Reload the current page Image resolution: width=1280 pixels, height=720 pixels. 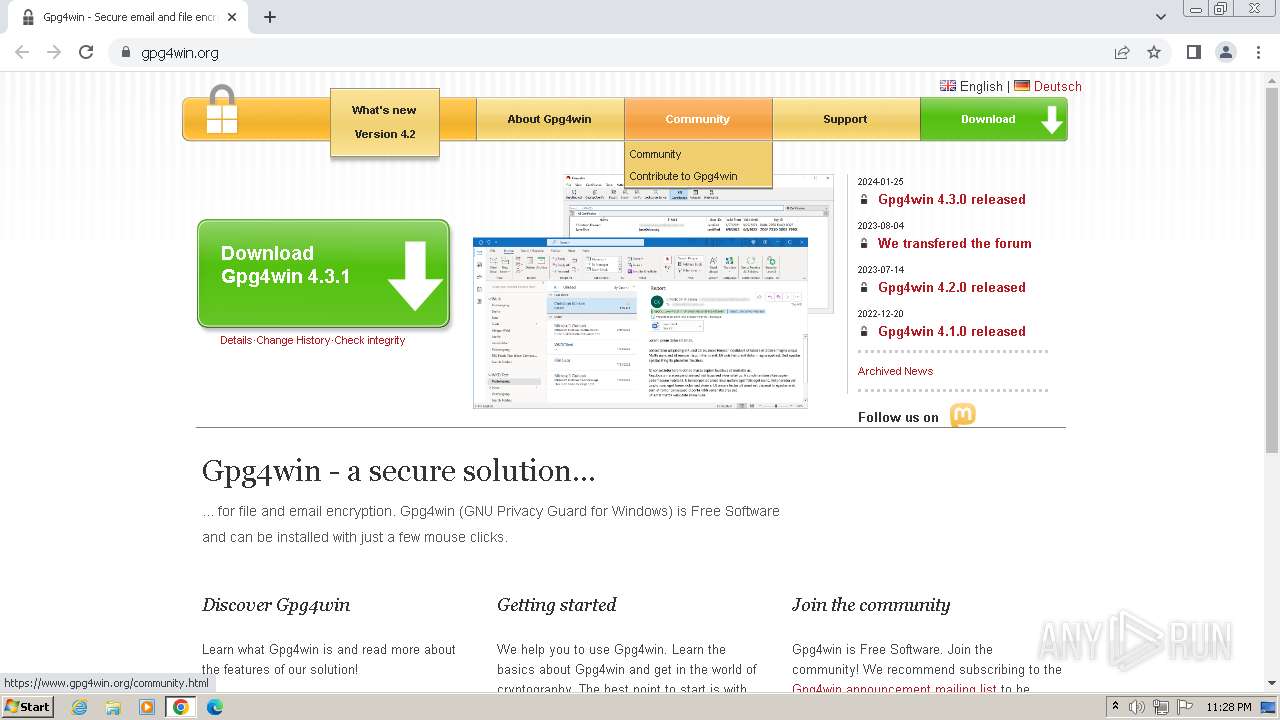pyautogui.click(x=86, y=53)
